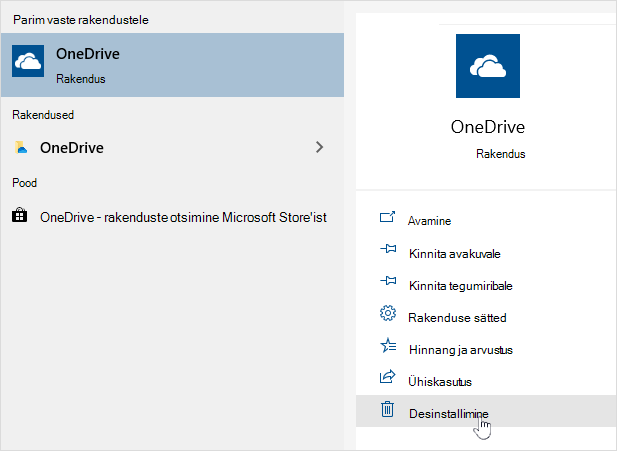Click the star icon for Hinnang ja arvustus

388,346
